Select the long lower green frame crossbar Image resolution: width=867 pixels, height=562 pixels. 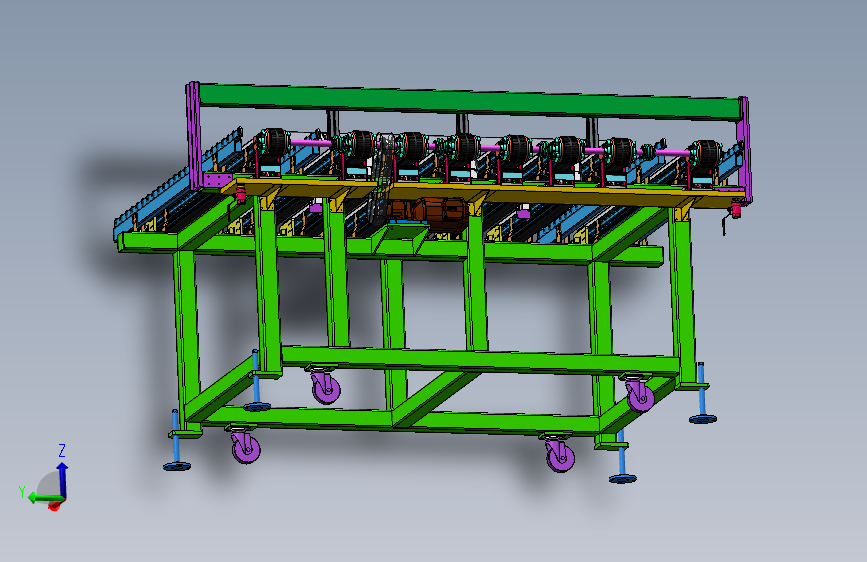coord(480,360)
